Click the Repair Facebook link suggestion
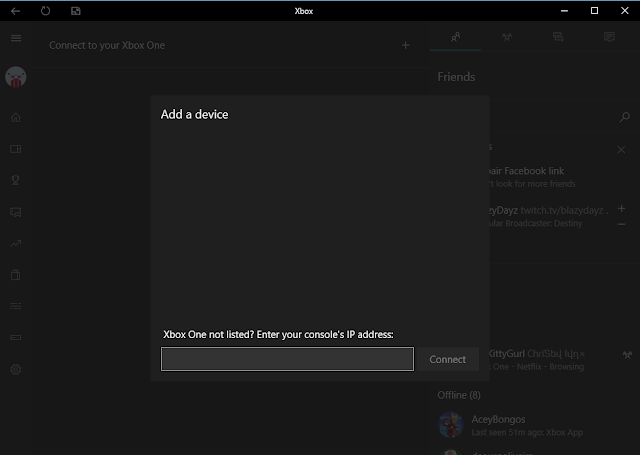This screenshot has height=455, width=640. coord(527,171)
